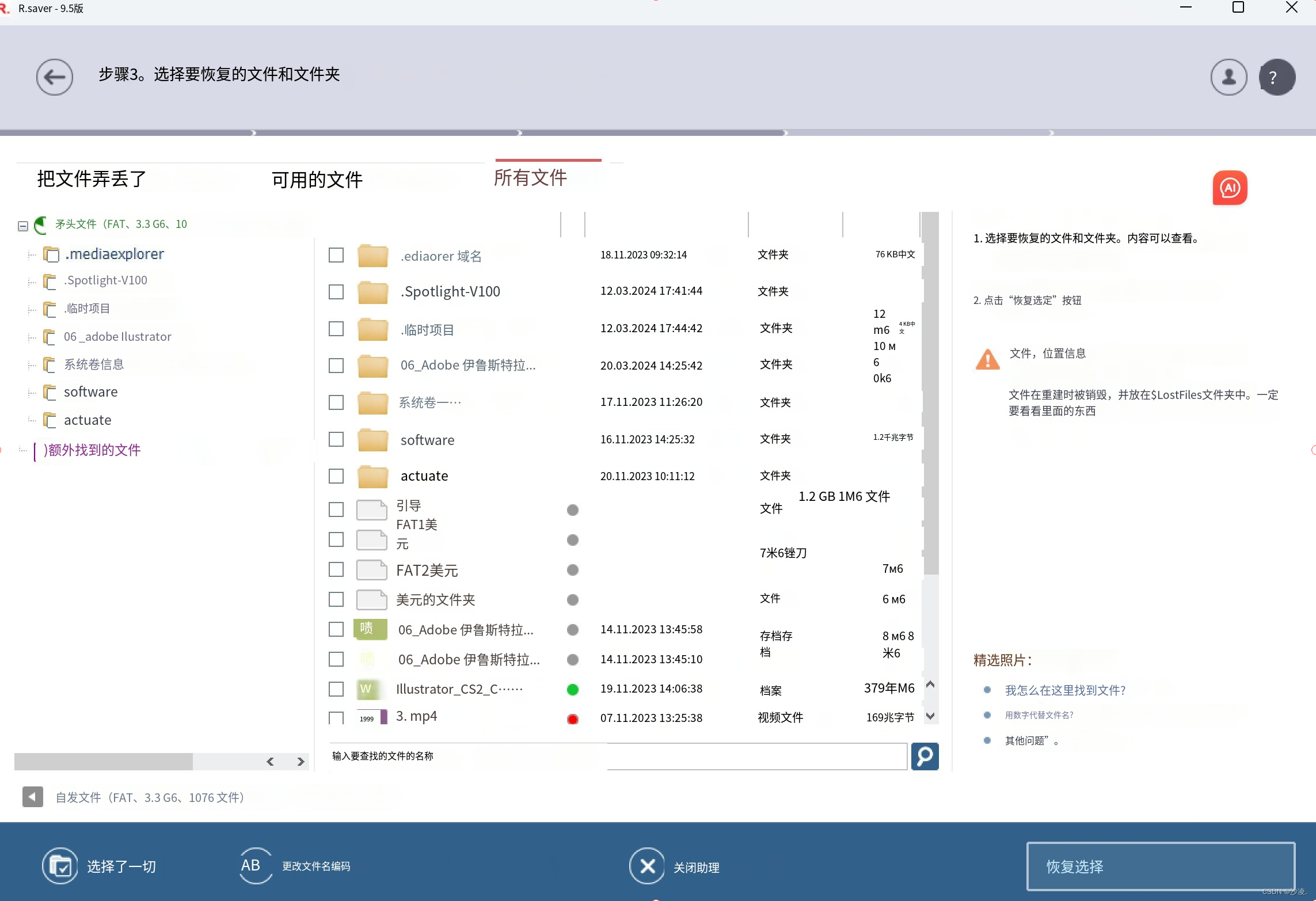Click the question mark help icon

[1277, 77]
